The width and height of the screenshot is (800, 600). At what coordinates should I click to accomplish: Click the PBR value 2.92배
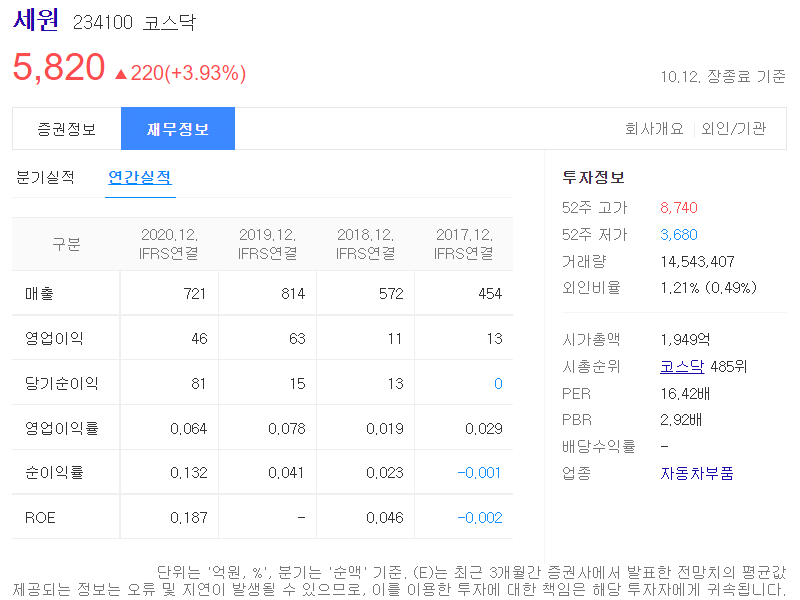tap(681, 420)
